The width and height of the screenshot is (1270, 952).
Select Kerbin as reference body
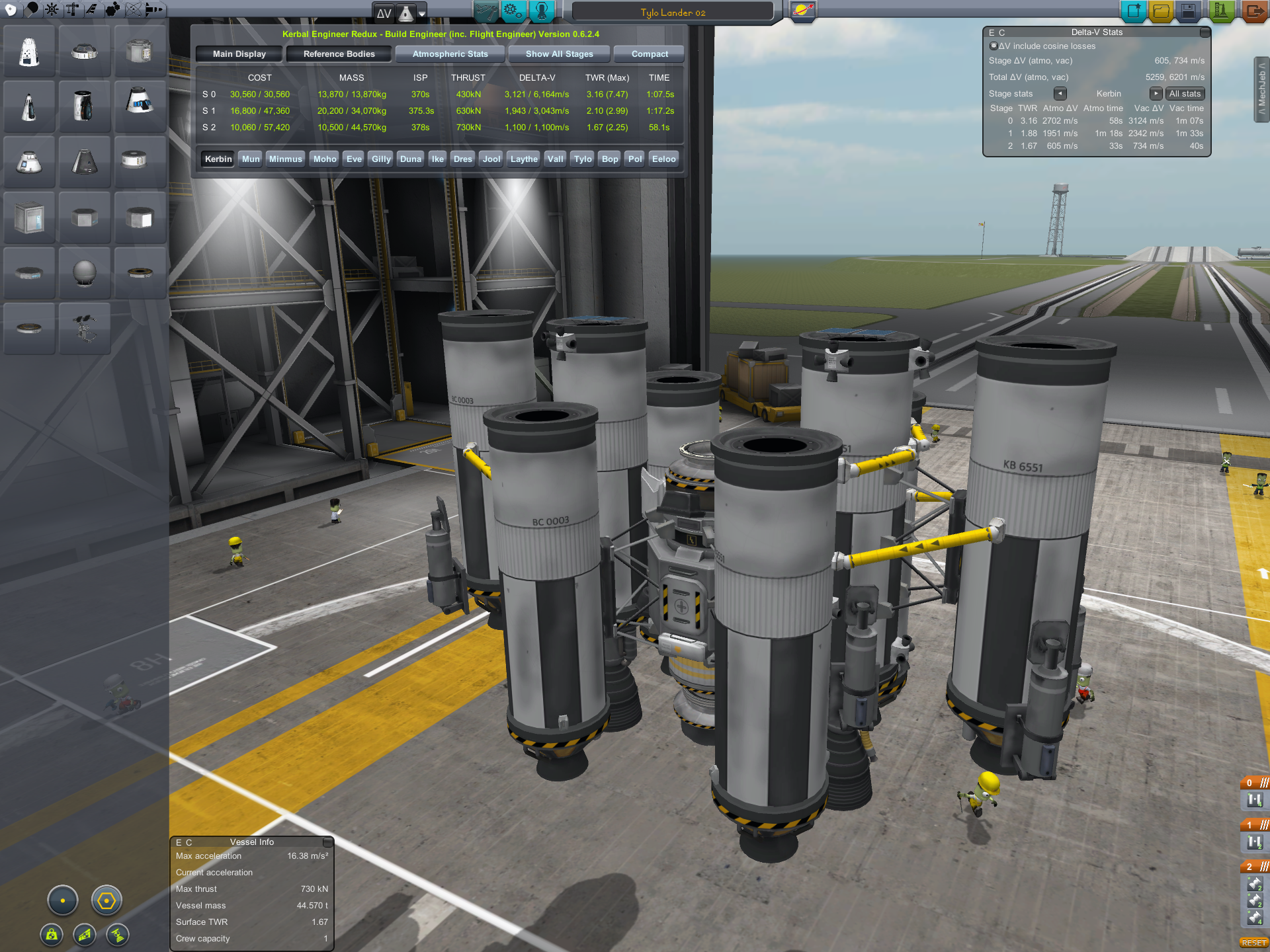pos(218,159)
